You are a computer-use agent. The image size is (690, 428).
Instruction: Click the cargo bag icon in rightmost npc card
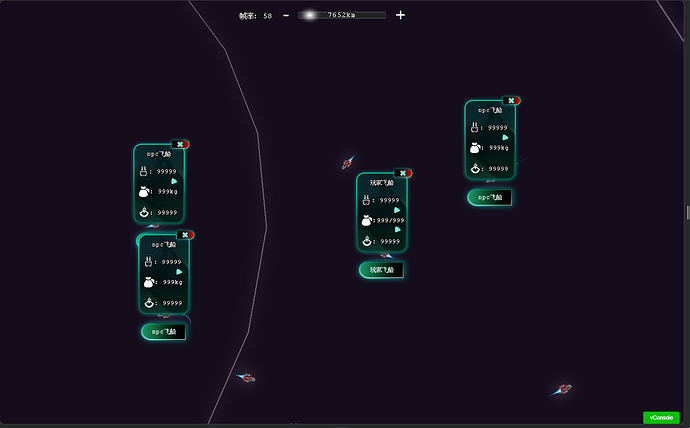coord(475,148)
